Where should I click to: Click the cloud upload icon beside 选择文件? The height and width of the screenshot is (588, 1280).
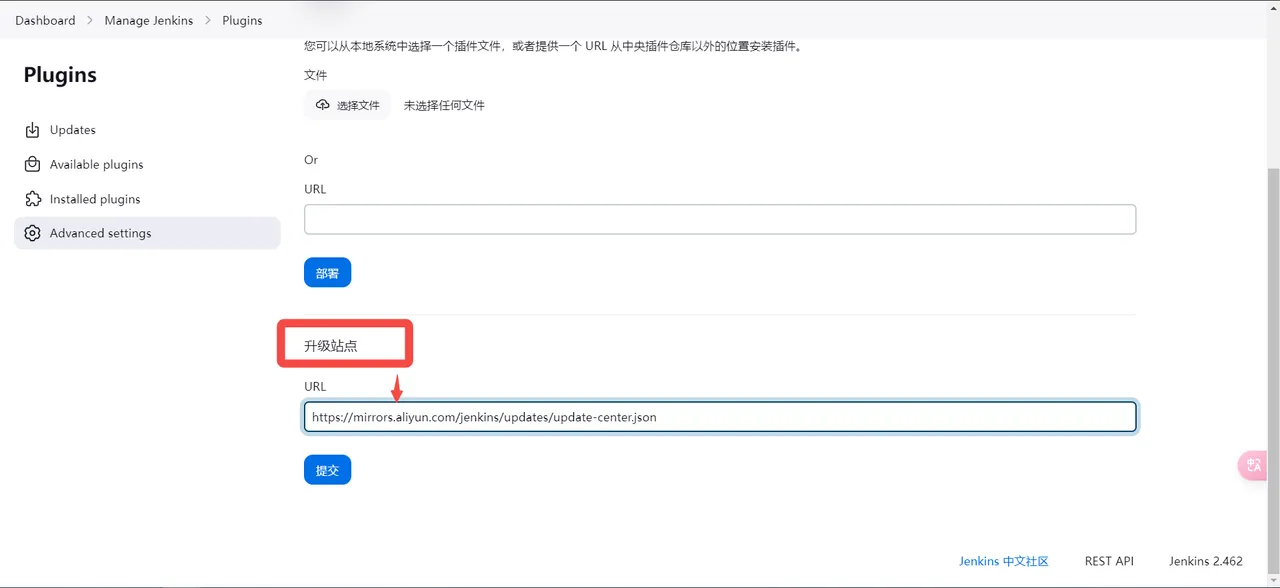tap(322, 105)
